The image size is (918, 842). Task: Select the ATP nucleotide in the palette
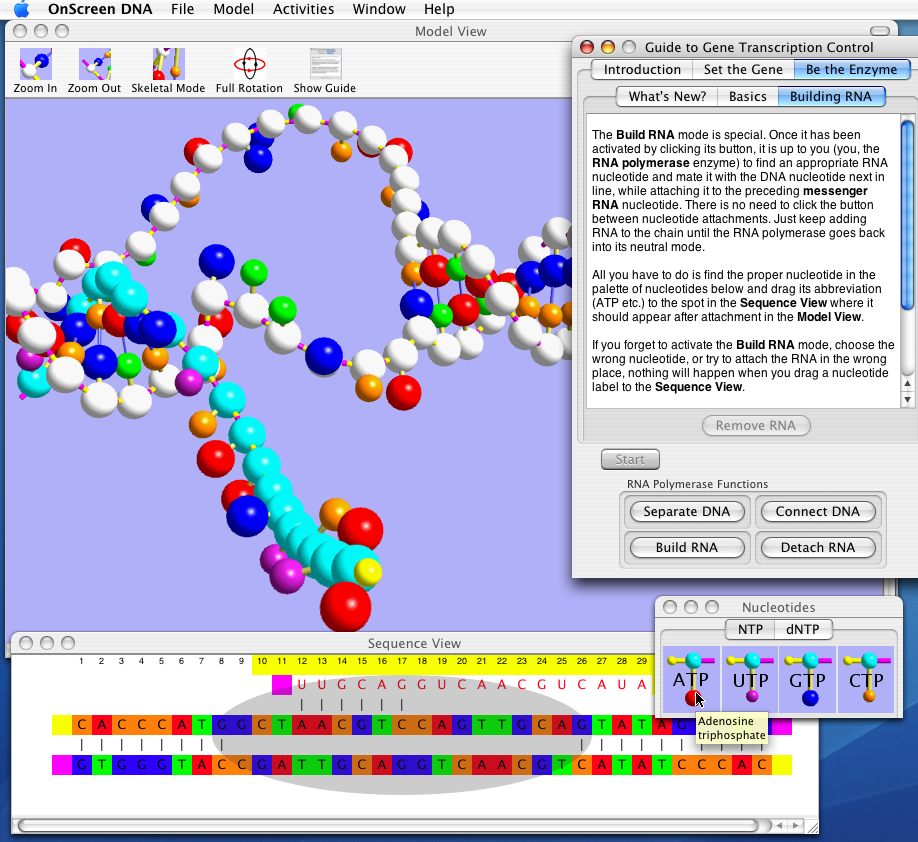pos(691,679)
